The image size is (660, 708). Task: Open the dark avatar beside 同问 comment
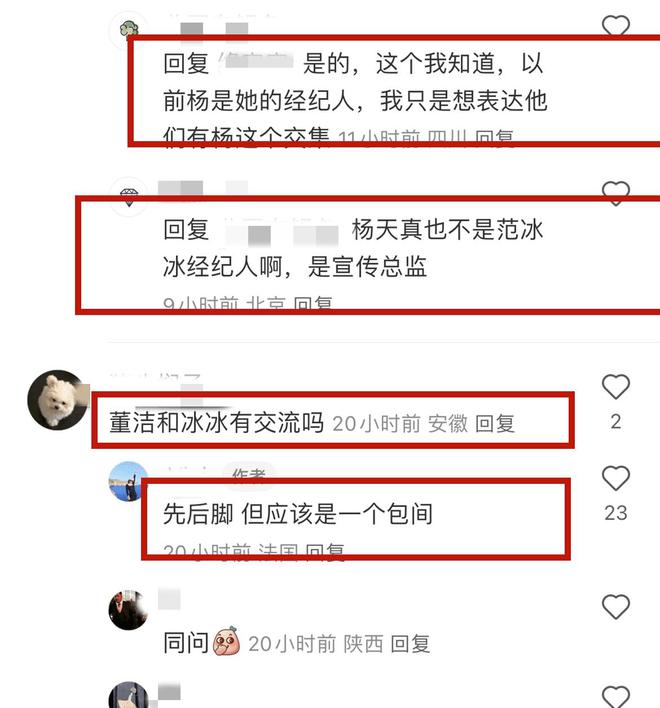(x=128, y=610)
